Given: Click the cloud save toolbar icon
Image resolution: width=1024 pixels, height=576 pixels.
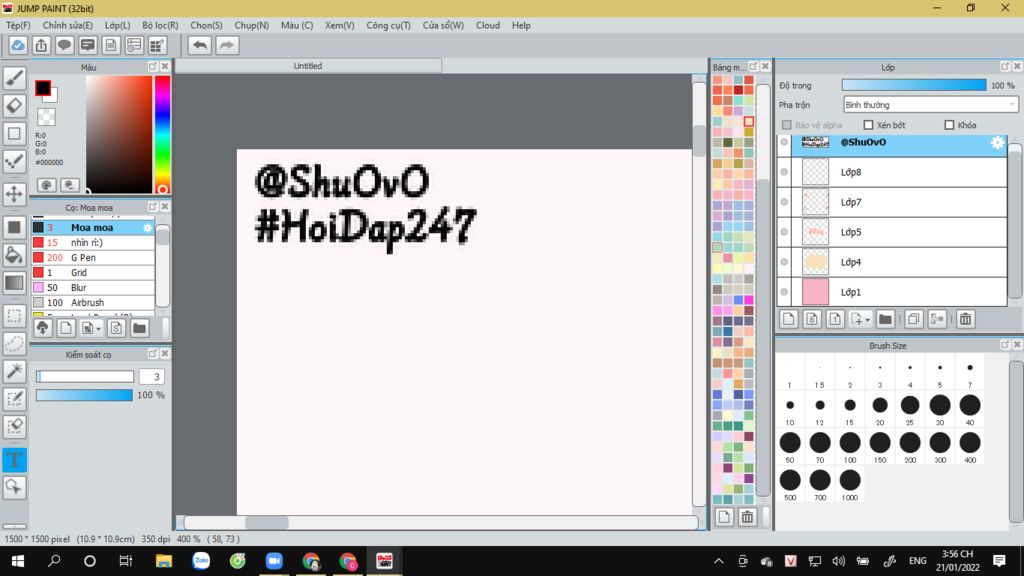Looking at the screenshot, I should [18, 45].
